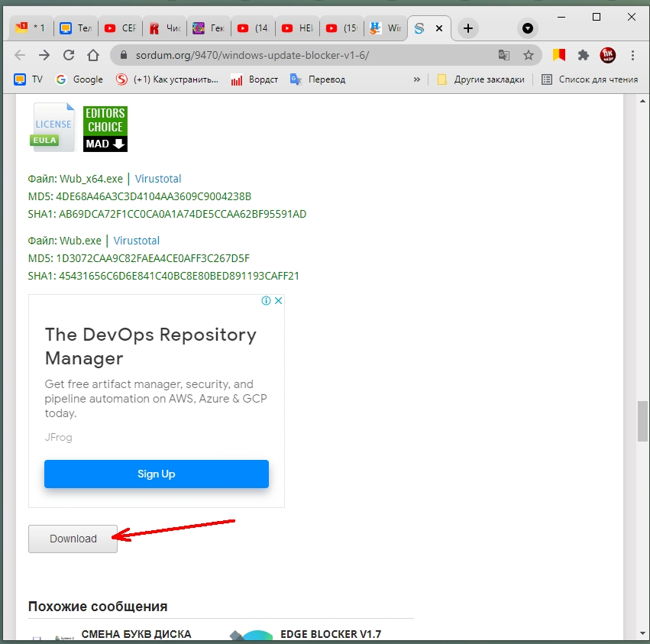Switch to the 'CEF' YouTube tab
Screen dimensions: 650x644
pos(120,28)
